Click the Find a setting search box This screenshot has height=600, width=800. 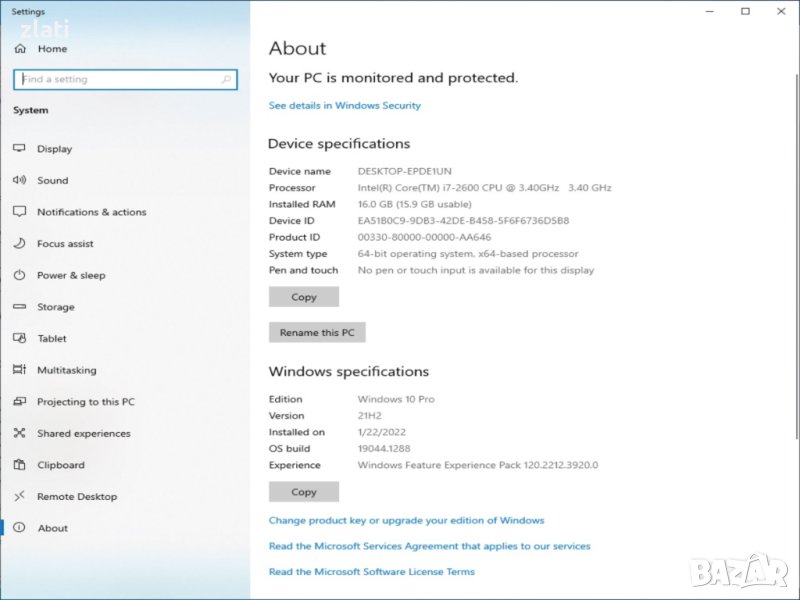[115, 79]
